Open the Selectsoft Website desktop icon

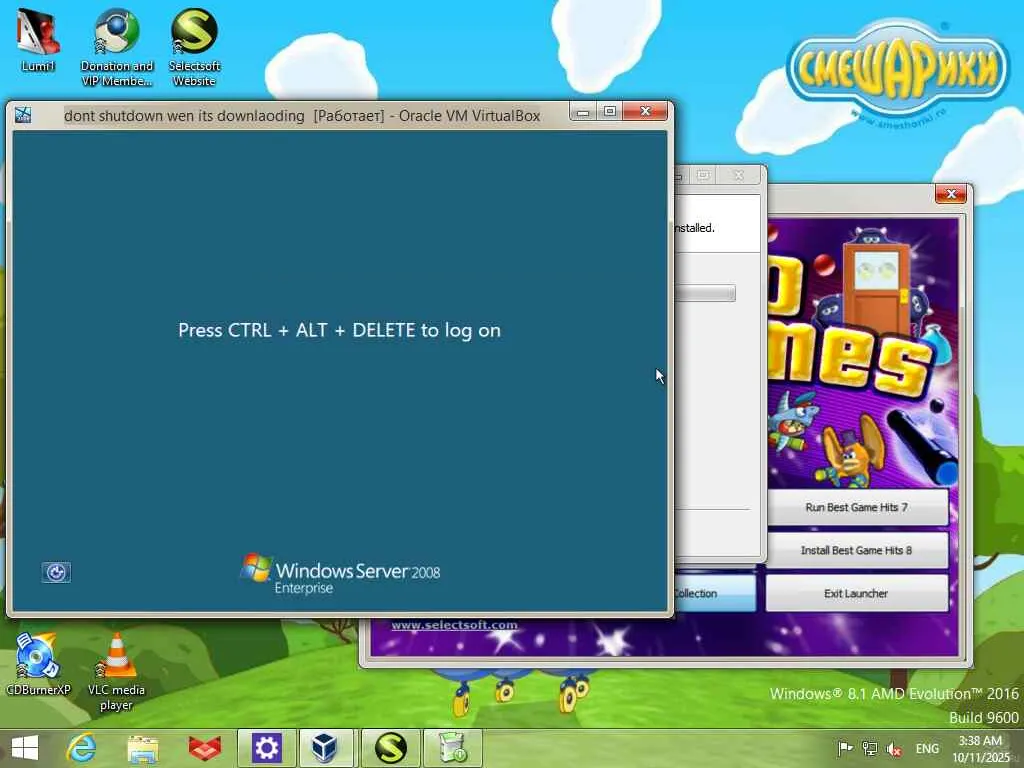point(194,47)
